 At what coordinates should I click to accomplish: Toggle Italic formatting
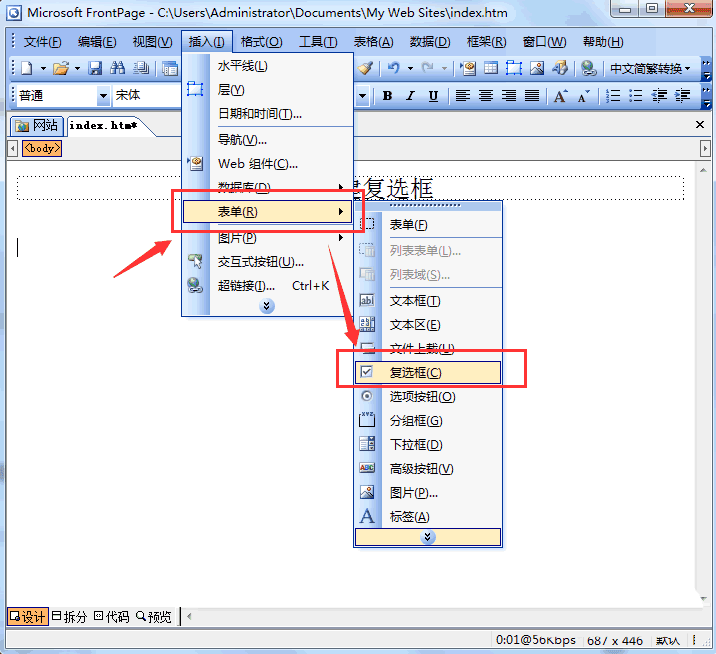click(x=410, y=96)
